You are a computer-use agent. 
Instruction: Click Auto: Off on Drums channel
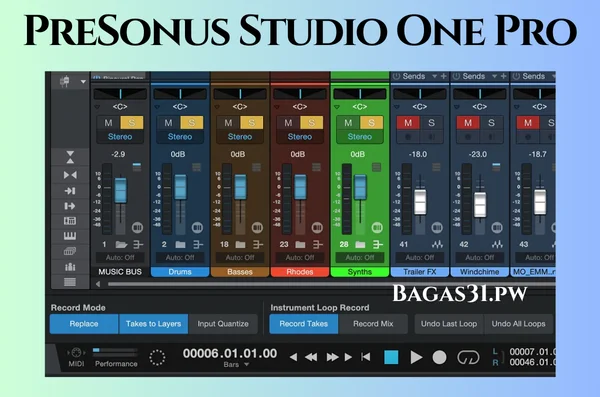tap(180, 258)
